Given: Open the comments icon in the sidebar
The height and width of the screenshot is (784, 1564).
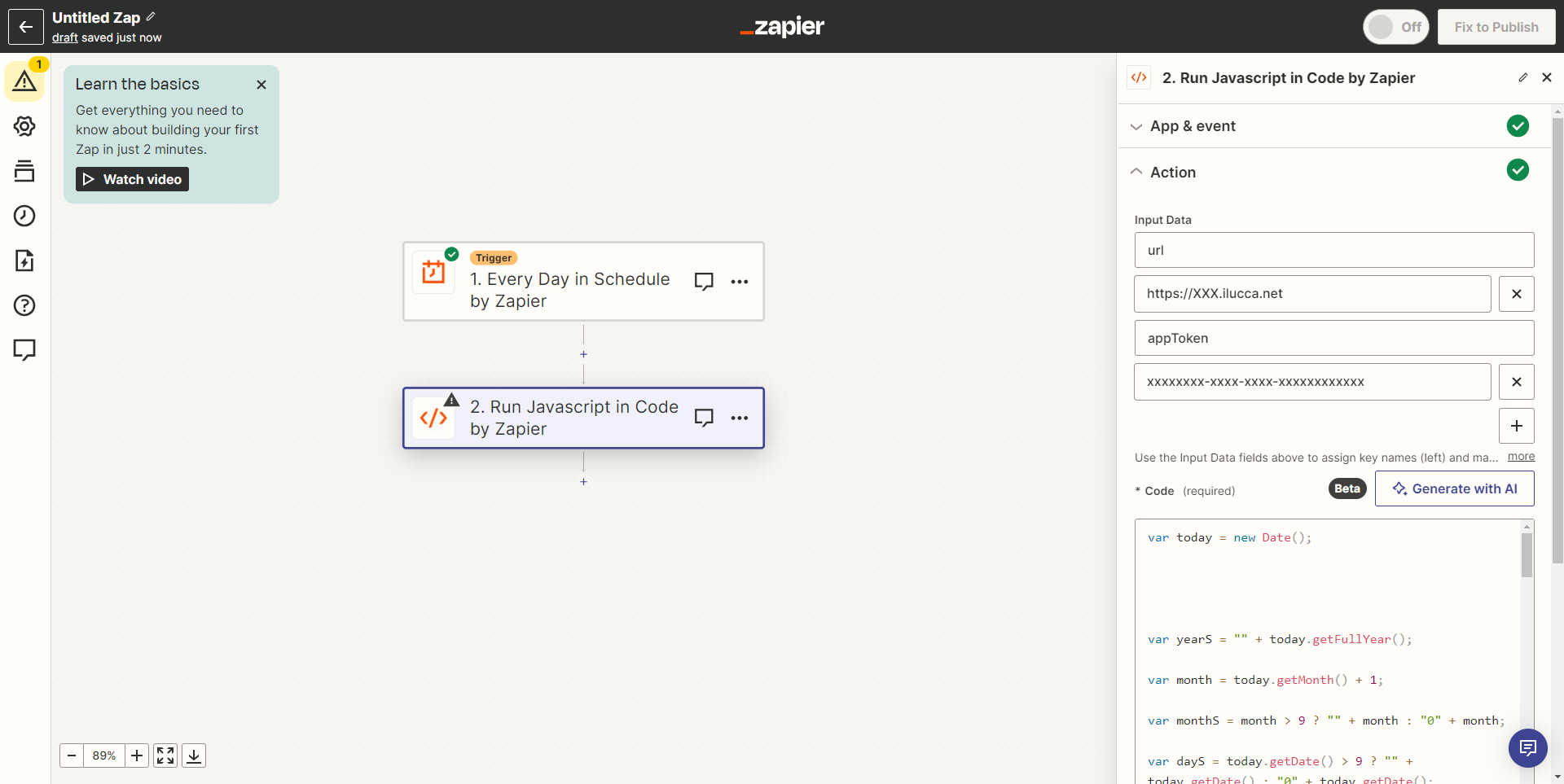Looking at the screenshot, I should click(24, 350).
